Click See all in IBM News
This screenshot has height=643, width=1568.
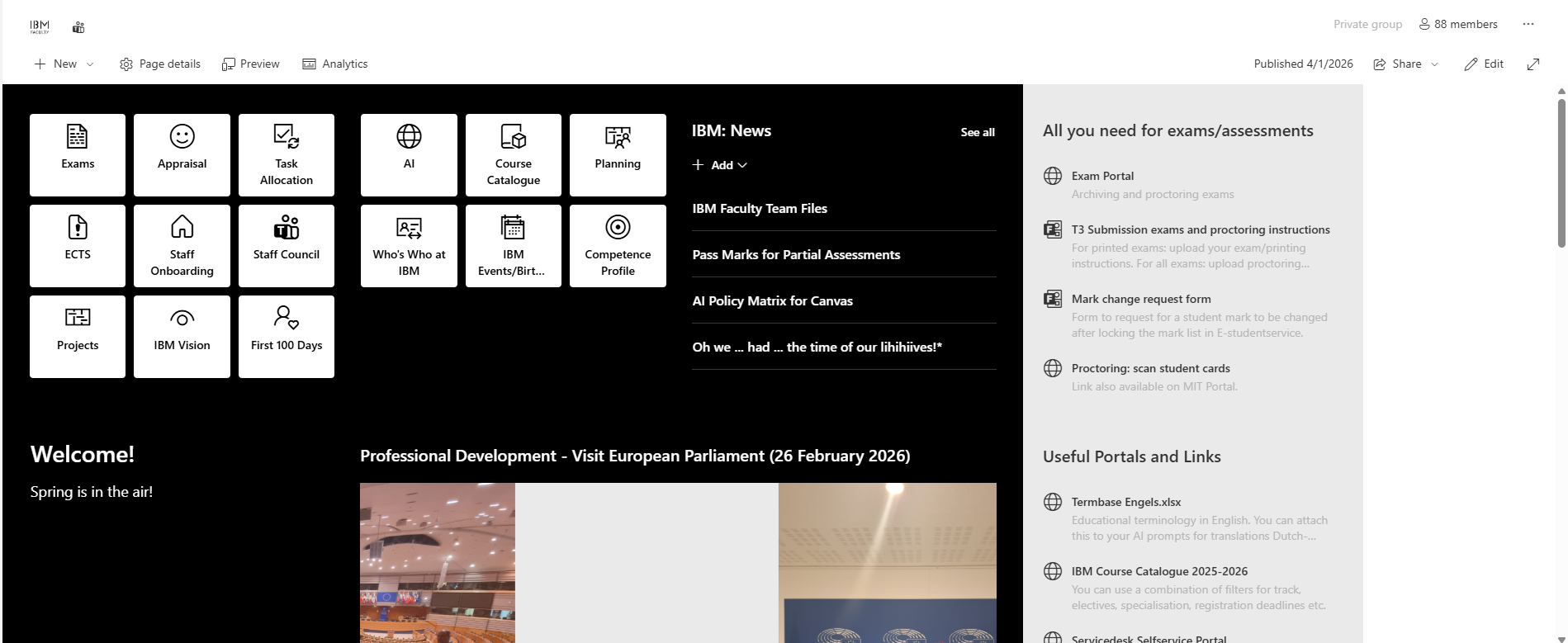tap(978, 132)
